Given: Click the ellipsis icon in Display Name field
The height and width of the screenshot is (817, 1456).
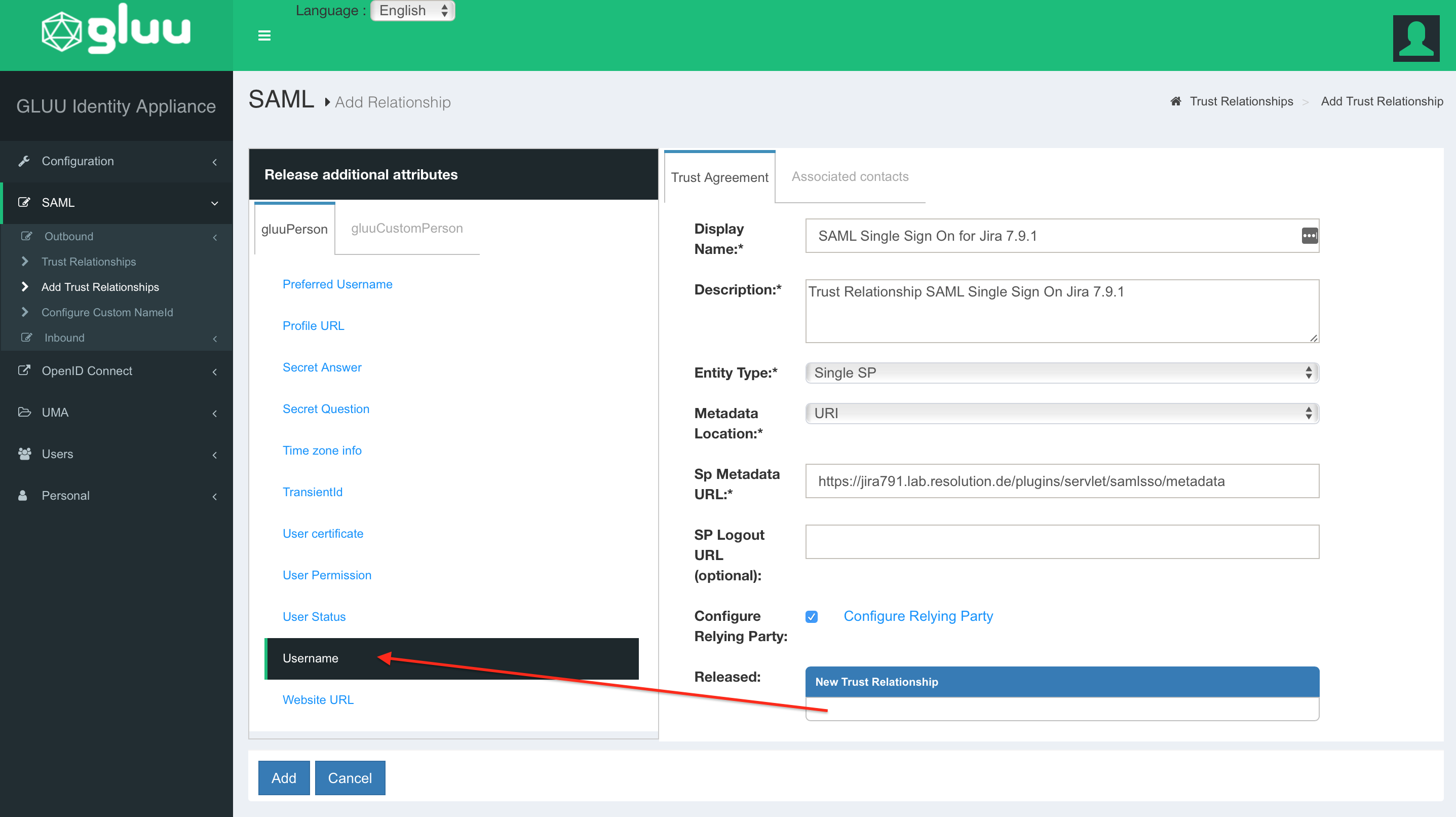Looking at the screenshot, I should coord(1310,236).
